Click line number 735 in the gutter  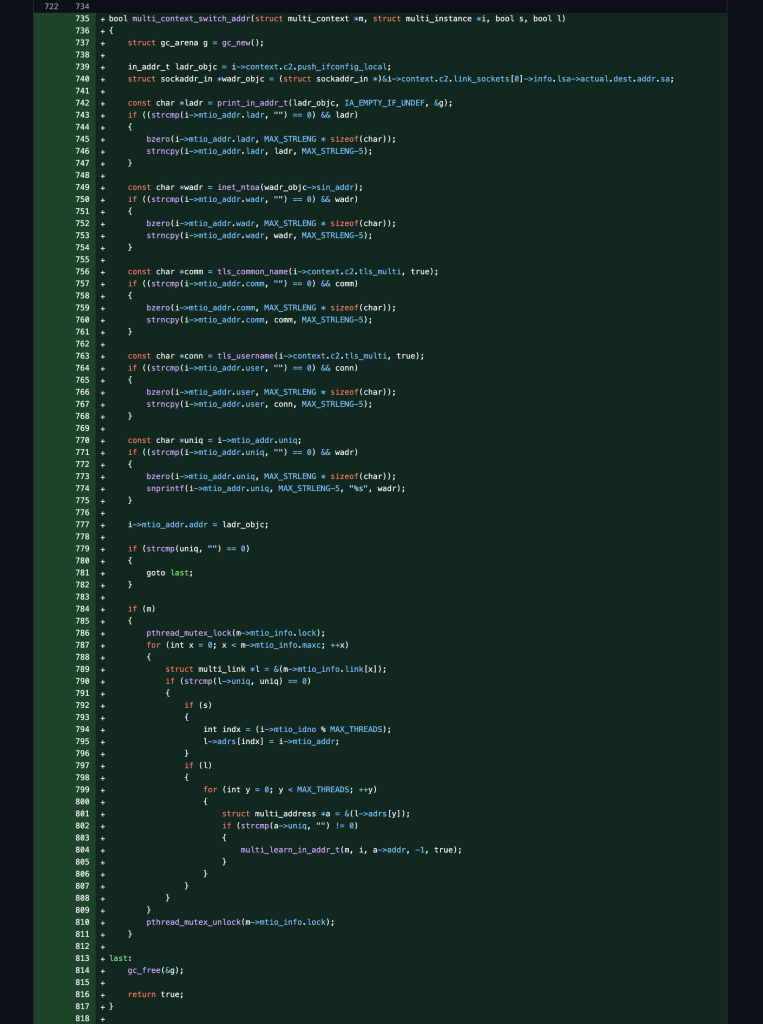tap(82, 19)
